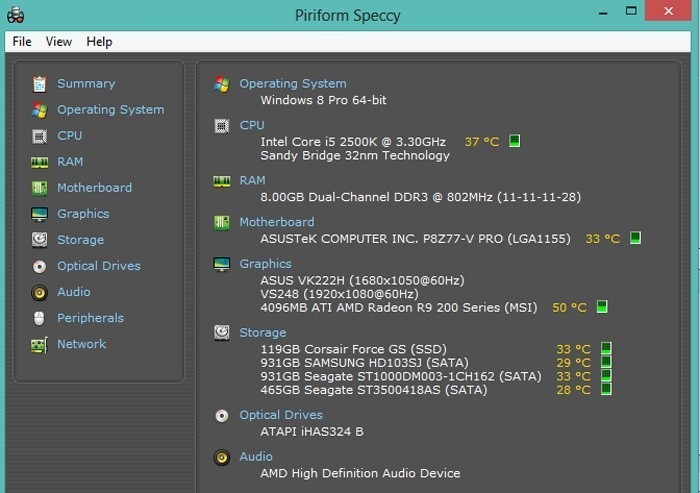Click the green temperature indicator beside motherboard 33 °C
This screenshot has height=493, width=700.
635,238
